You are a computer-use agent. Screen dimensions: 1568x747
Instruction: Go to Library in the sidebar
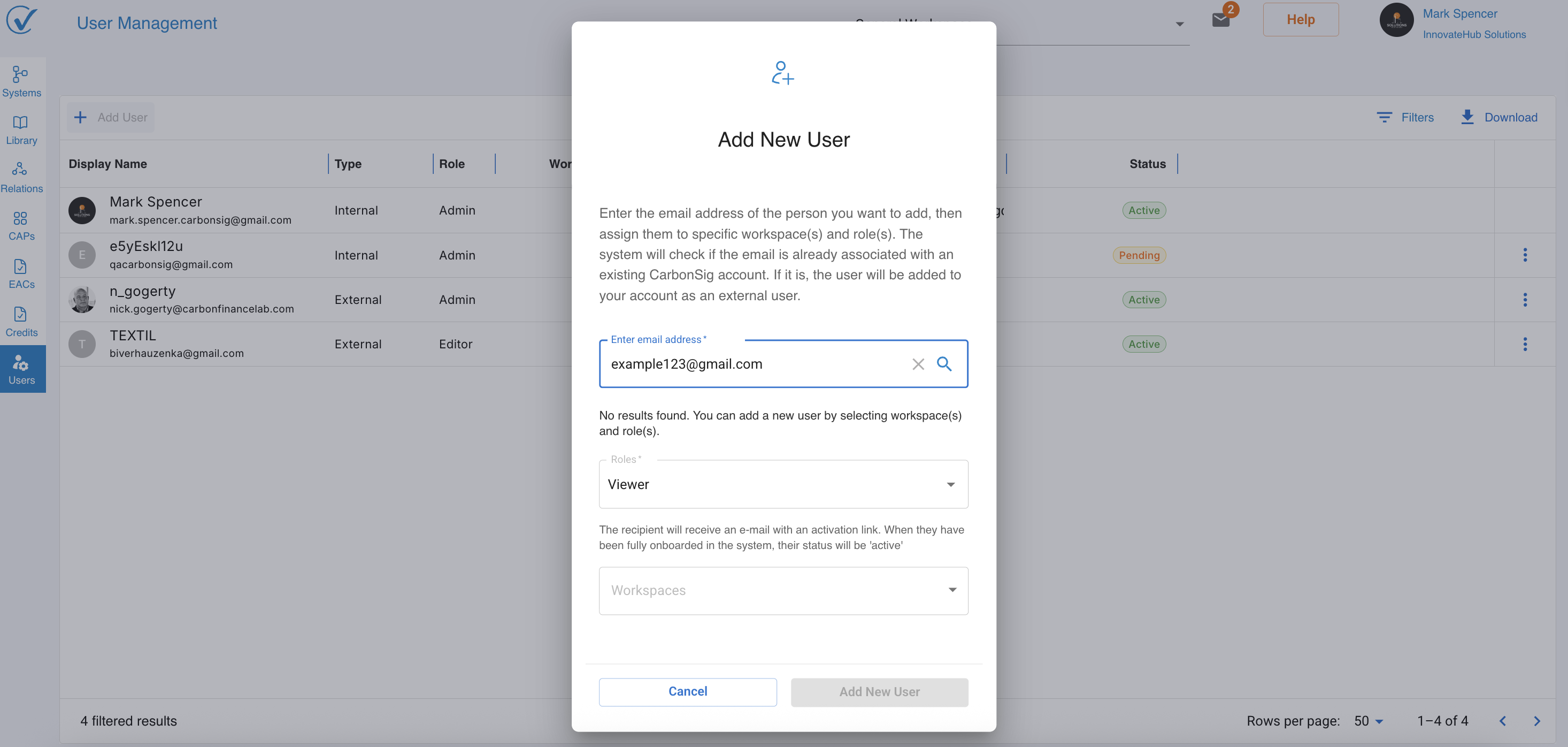(x=21, y=130)
